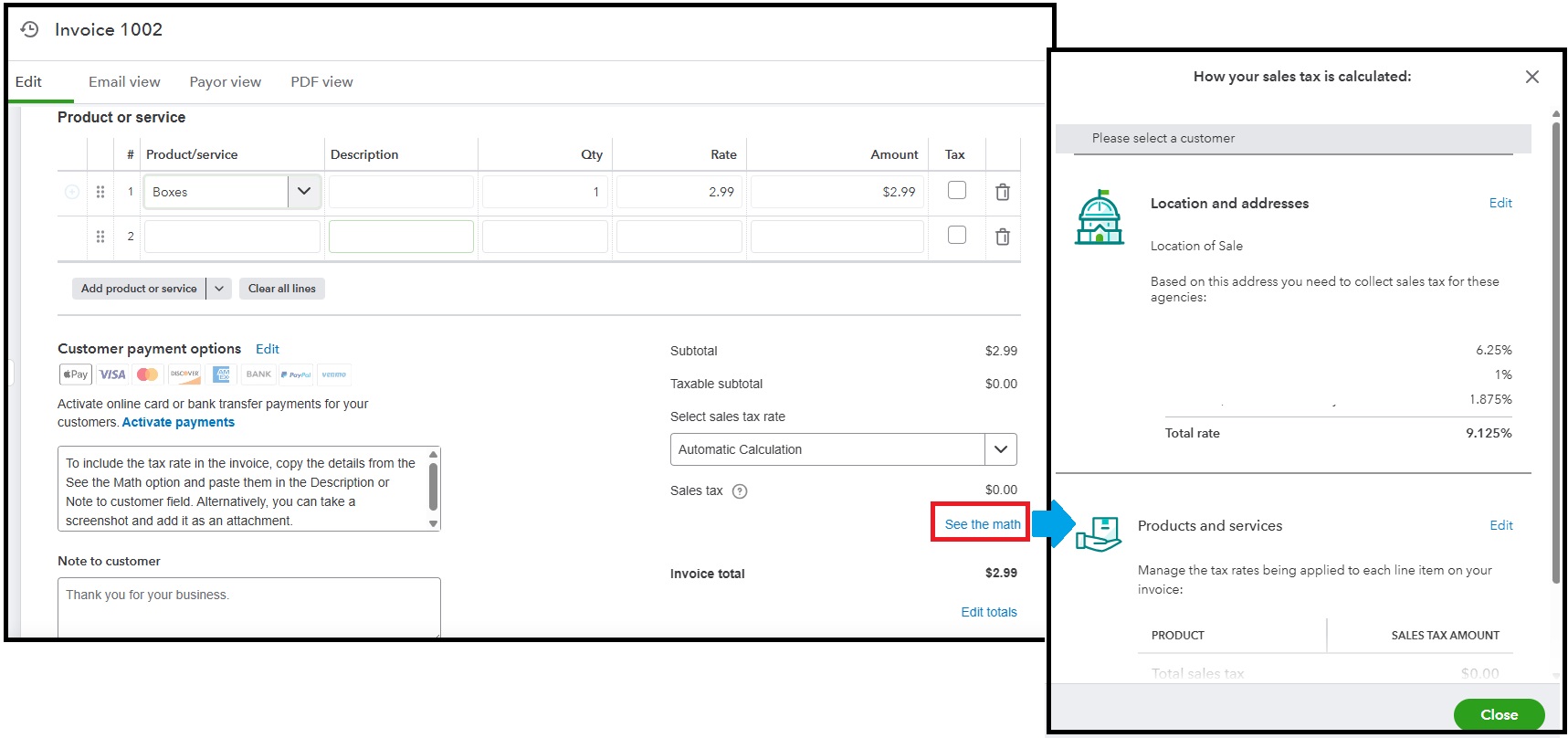Viewport: 1568px width, 738px height.
Task: Click the Qty field on line 2
Action: click(x=544, y=237)
